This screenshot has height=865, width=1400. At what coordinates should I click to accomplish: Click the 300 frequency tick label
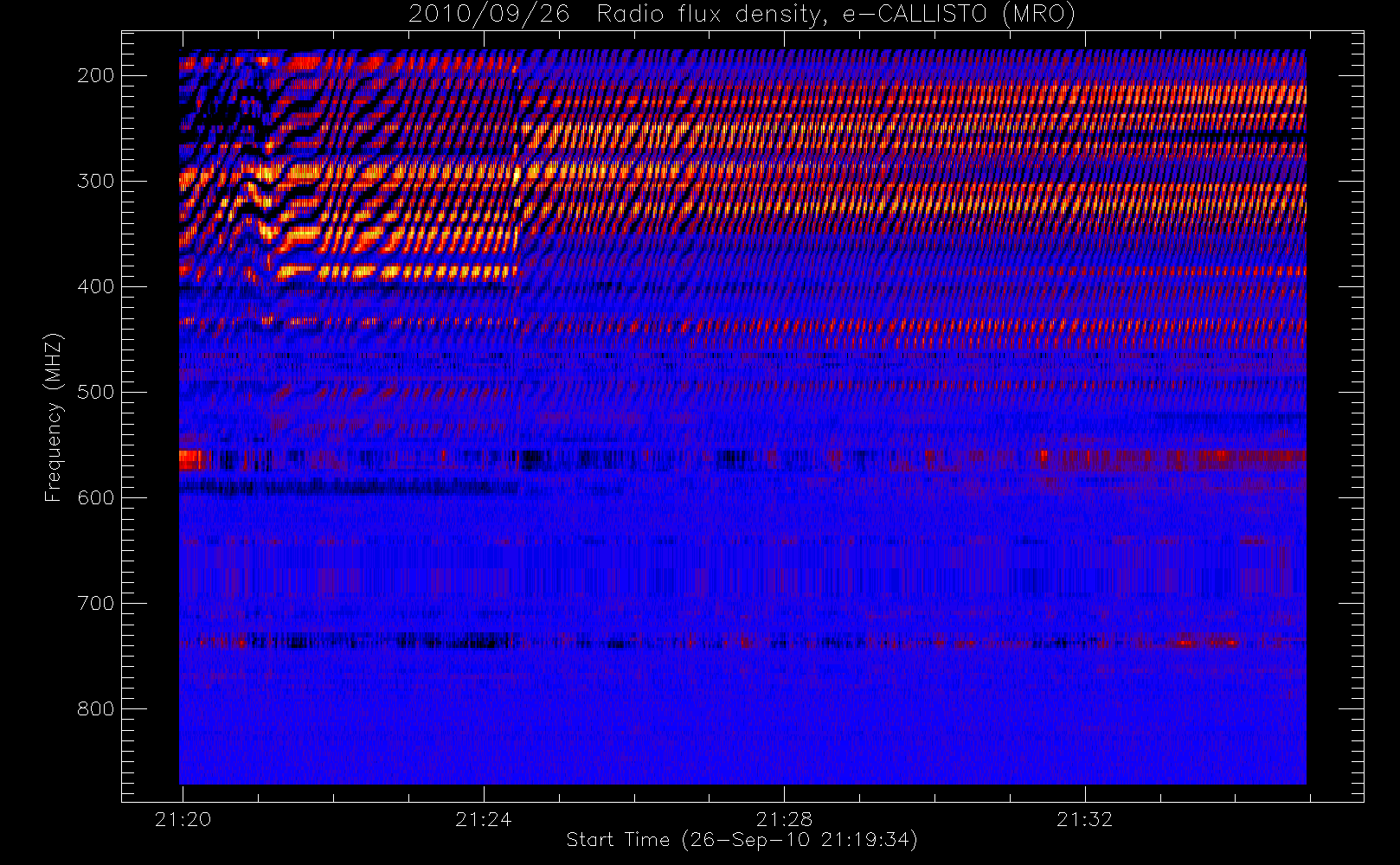point(96,181)
